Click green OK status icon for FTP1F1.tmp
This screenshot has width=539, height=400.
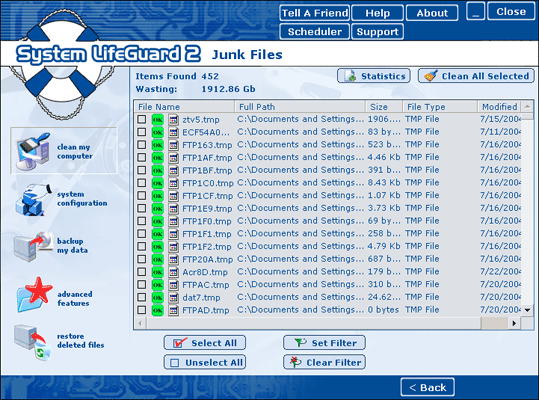point(157,234)
